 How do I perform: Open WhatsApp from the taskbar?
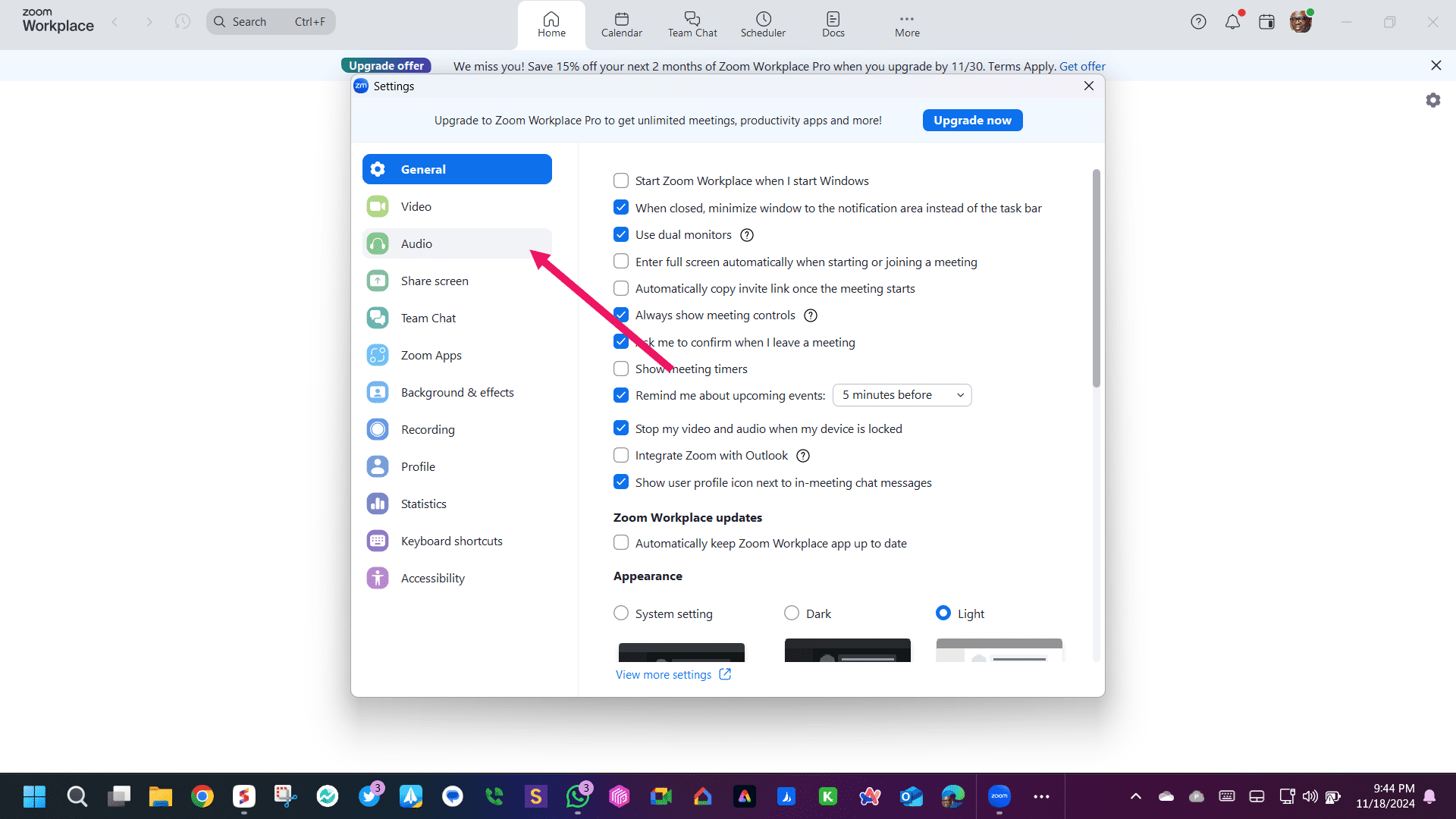coord(578,796)
